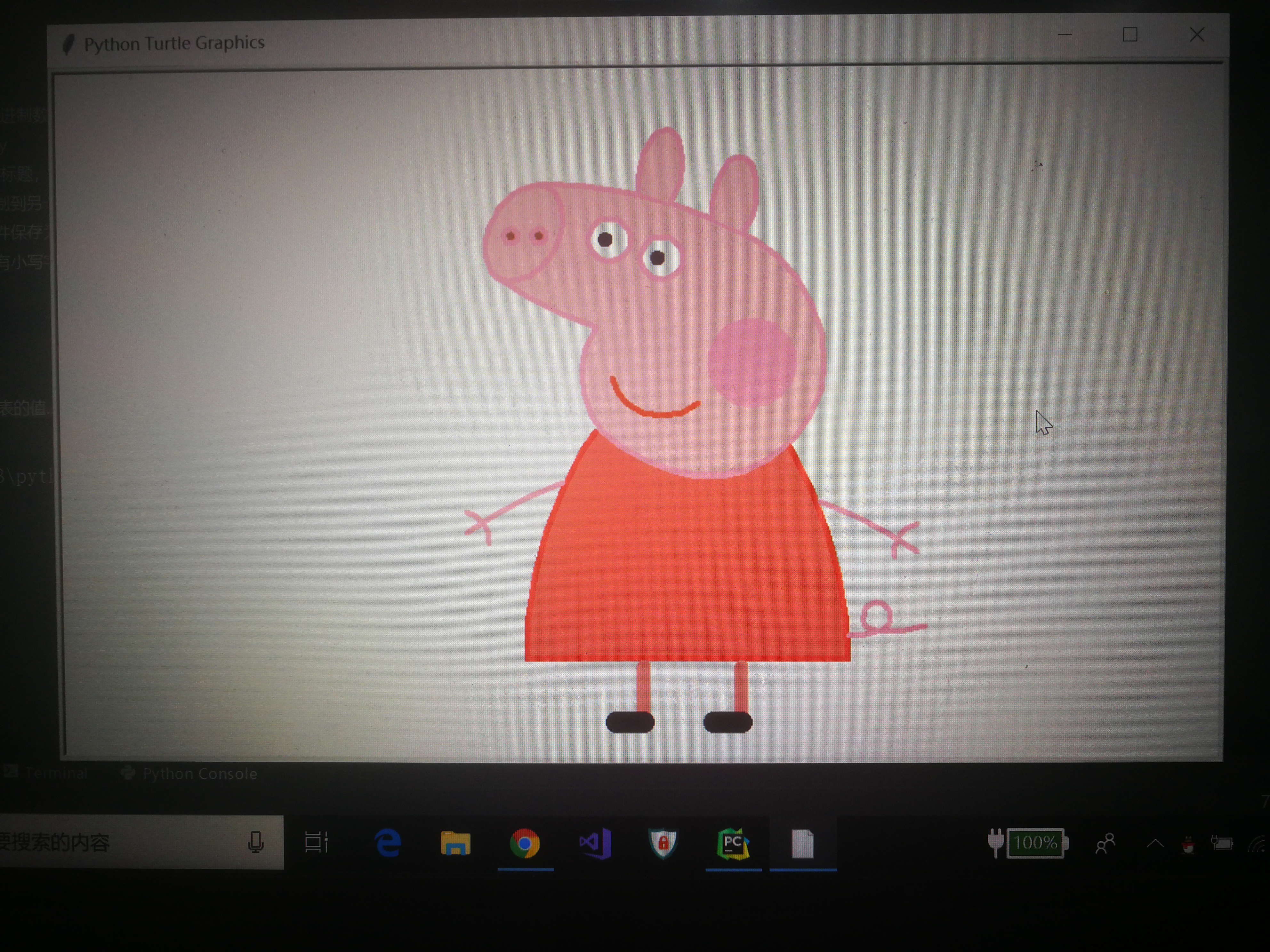Open File Explorer from the taskbar

(x=456, y=844)
